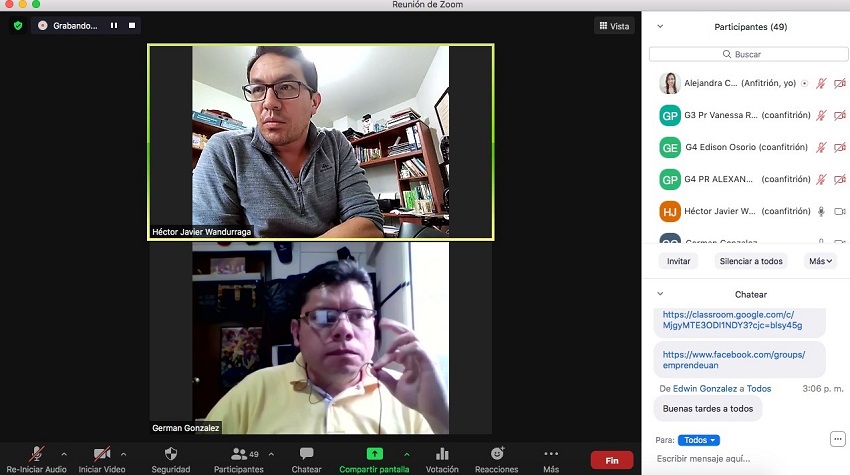Select German Gonzalez video tile

click(320, 338)
